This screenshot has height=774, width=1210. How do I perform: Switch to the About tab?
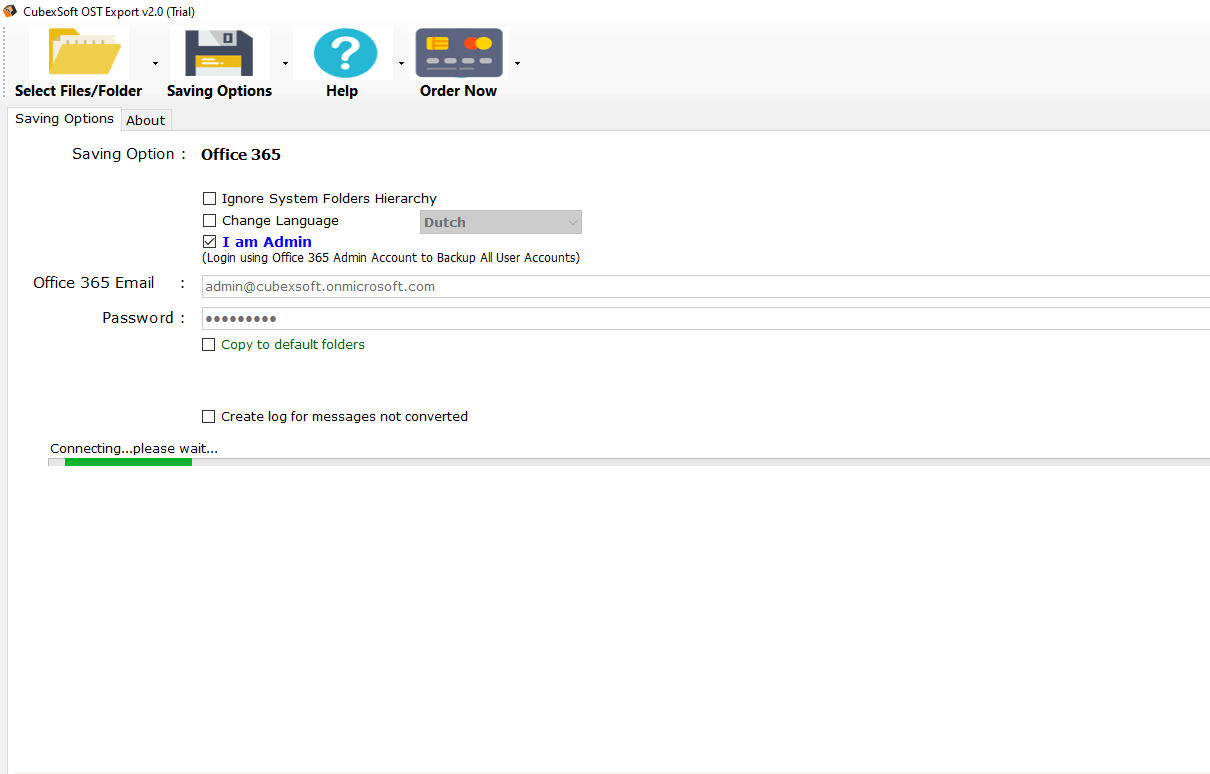tap(146, 120)
